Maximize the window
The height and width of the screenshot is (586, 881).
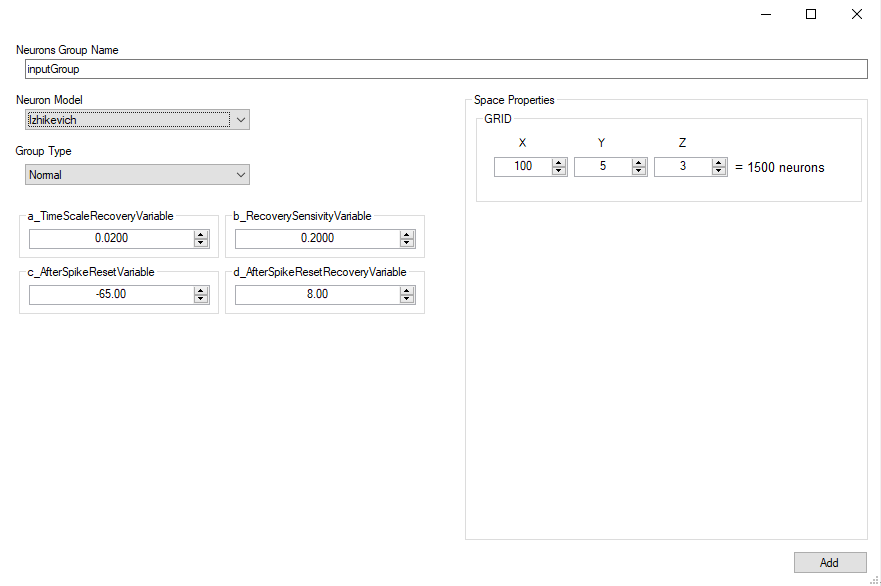click(x=811, y=14)
